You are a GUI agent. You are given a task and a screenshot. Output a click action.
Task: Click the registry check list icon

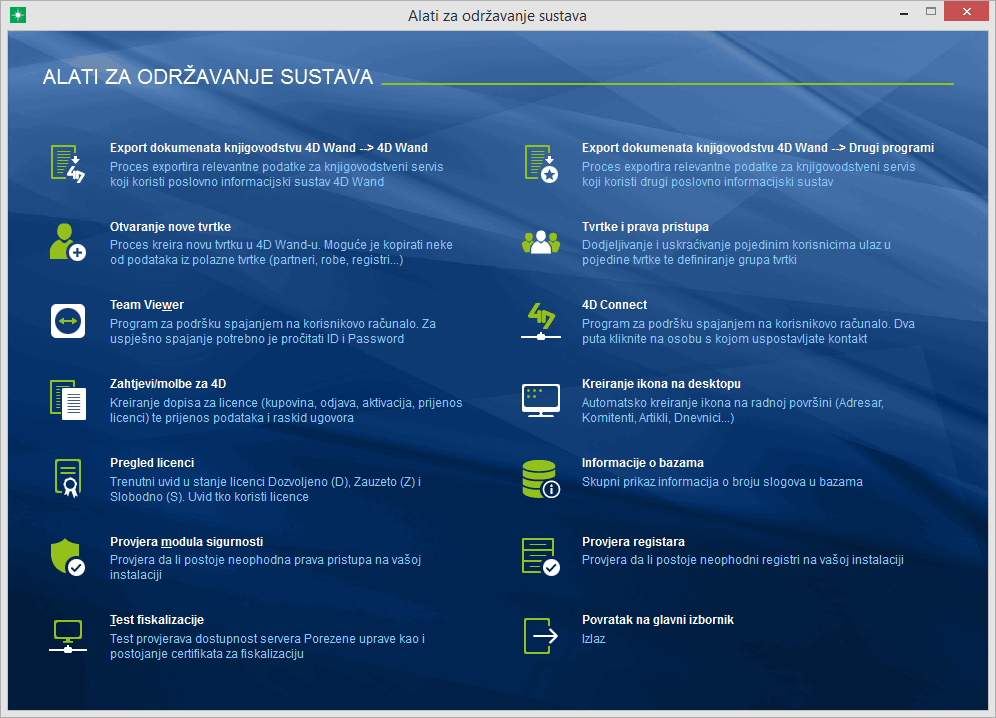[x=541, y=557]
